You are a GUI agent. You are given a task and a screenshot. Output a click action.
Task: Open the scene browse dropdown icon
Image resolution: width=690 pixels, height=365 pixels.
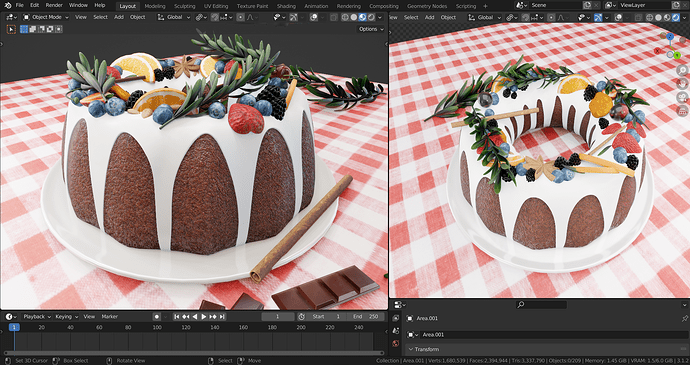click(x=521, y=6)
